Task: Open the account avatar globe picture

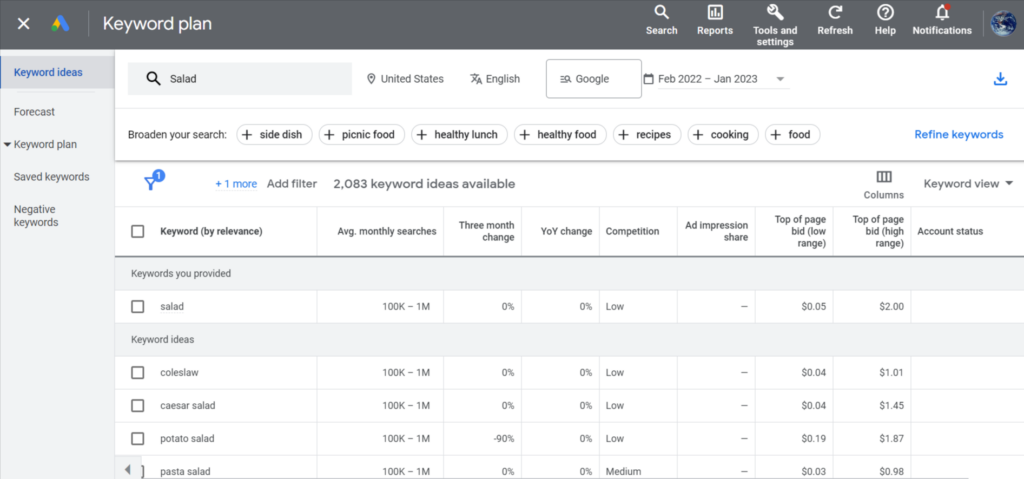Action: click(x=1003, y=24)
